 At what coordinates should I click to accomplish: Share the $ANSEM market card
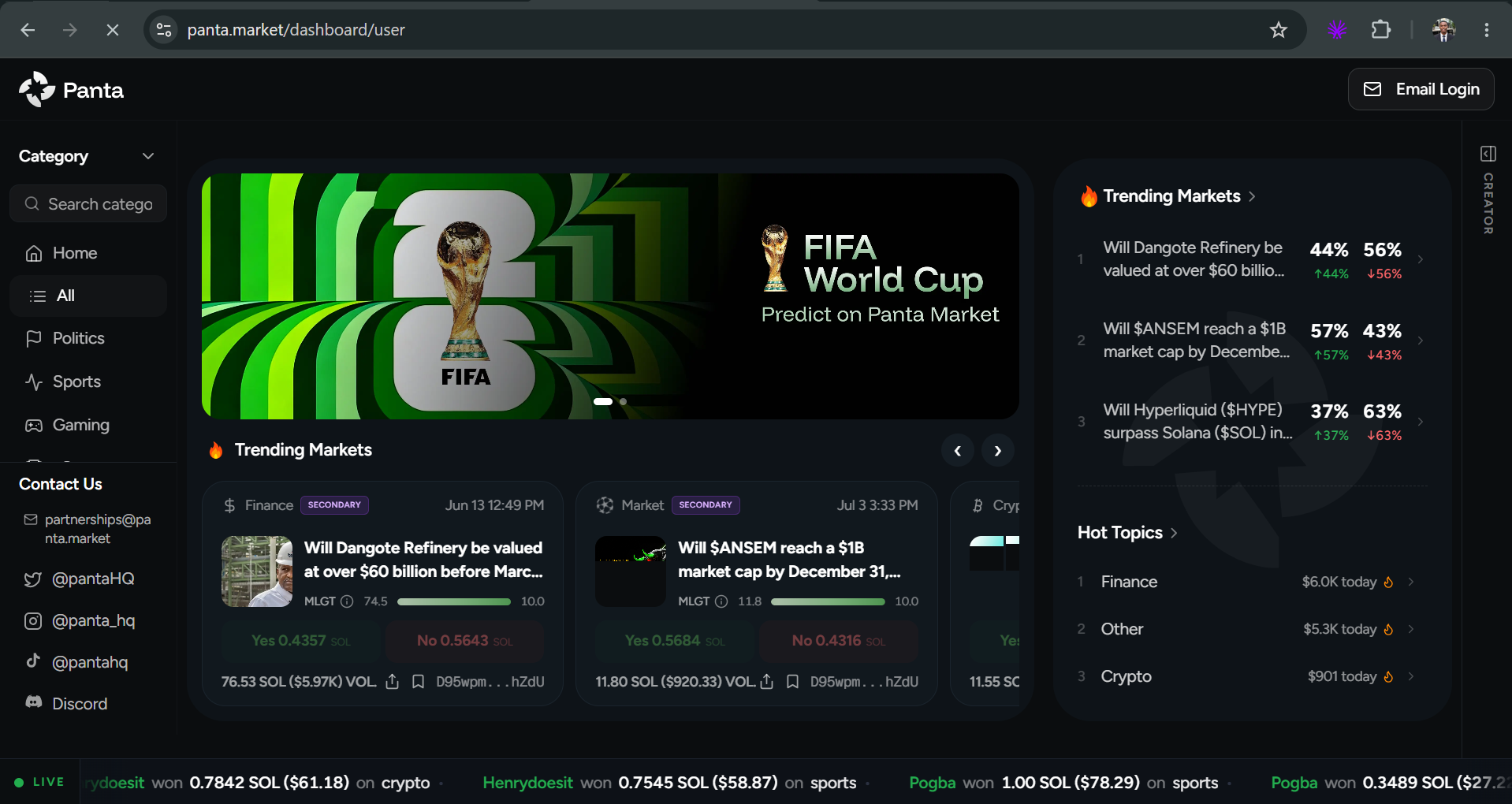coord(766,681)
